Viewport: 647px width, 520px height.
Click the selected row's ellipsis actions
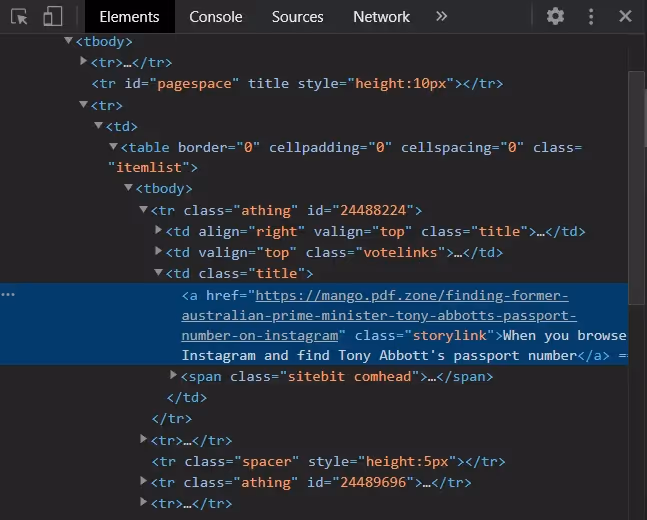pyautogui.click(x=8, y=294)
